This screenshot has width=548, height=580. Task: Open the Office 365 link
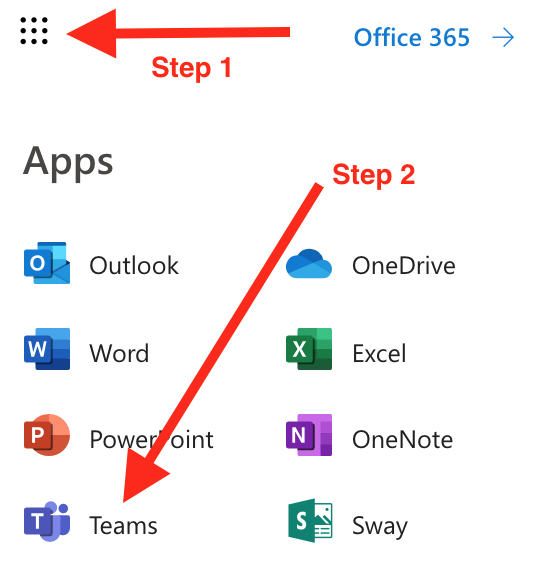[411, 37]
